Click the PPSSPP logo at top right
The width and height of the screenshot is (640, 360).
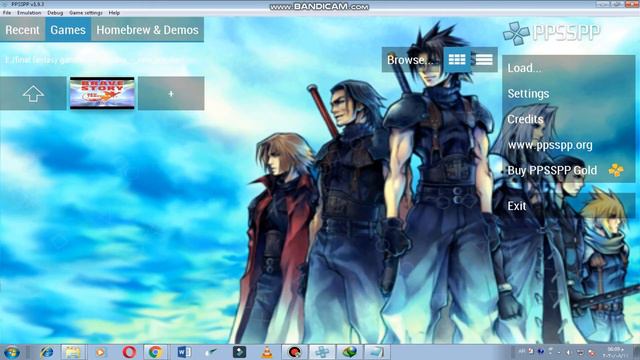(552, 33)
